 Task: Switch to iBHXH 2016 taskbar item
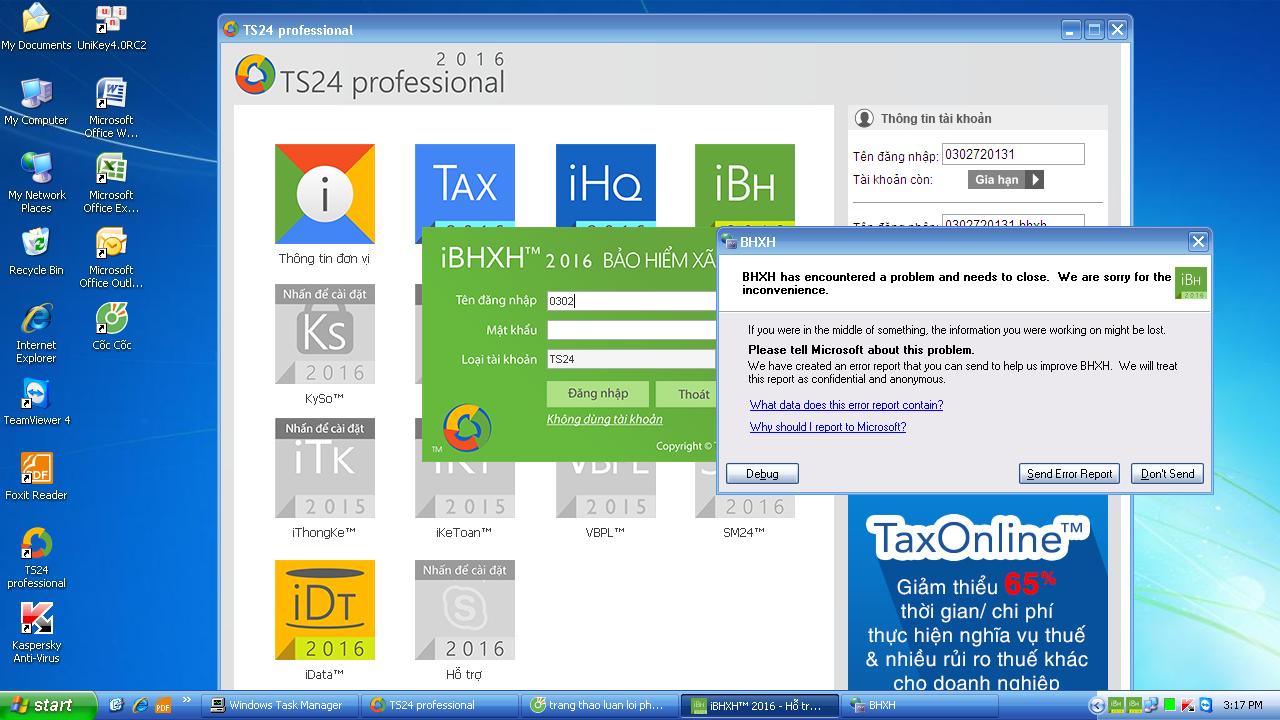[759, 705]
